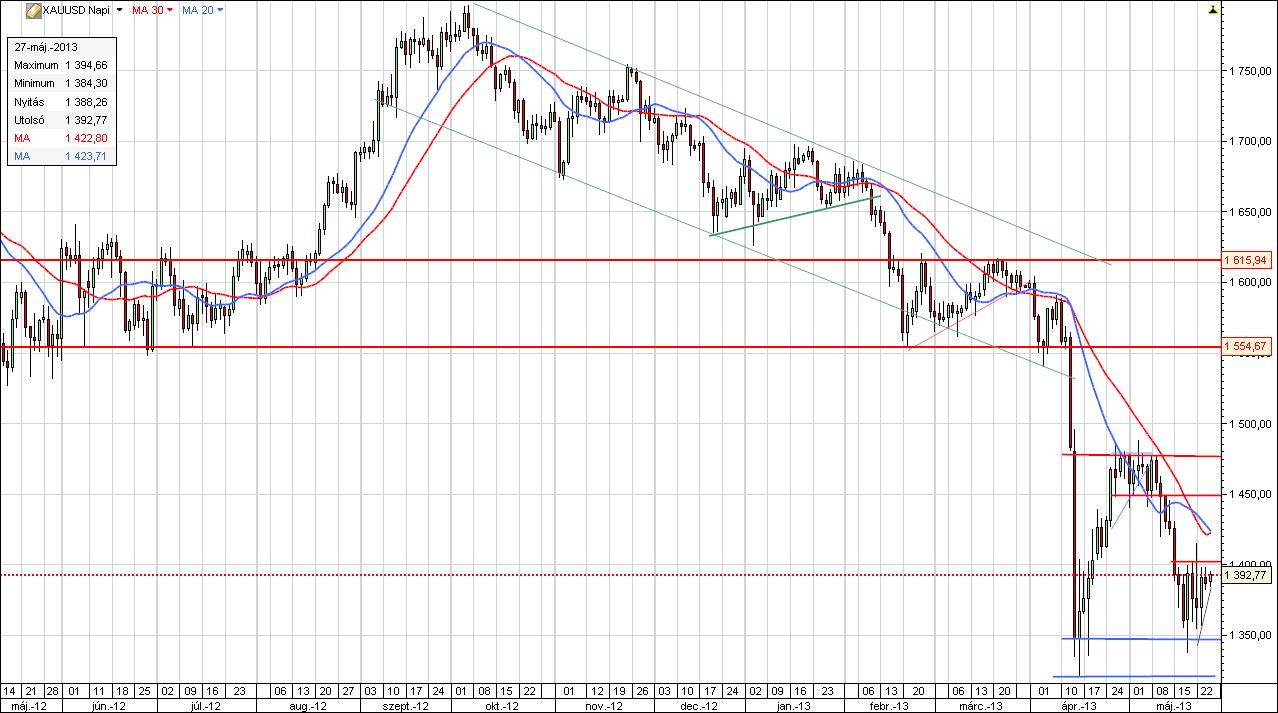Select the Maximum label in info box

pyautogui.click(x=36, y=64)
